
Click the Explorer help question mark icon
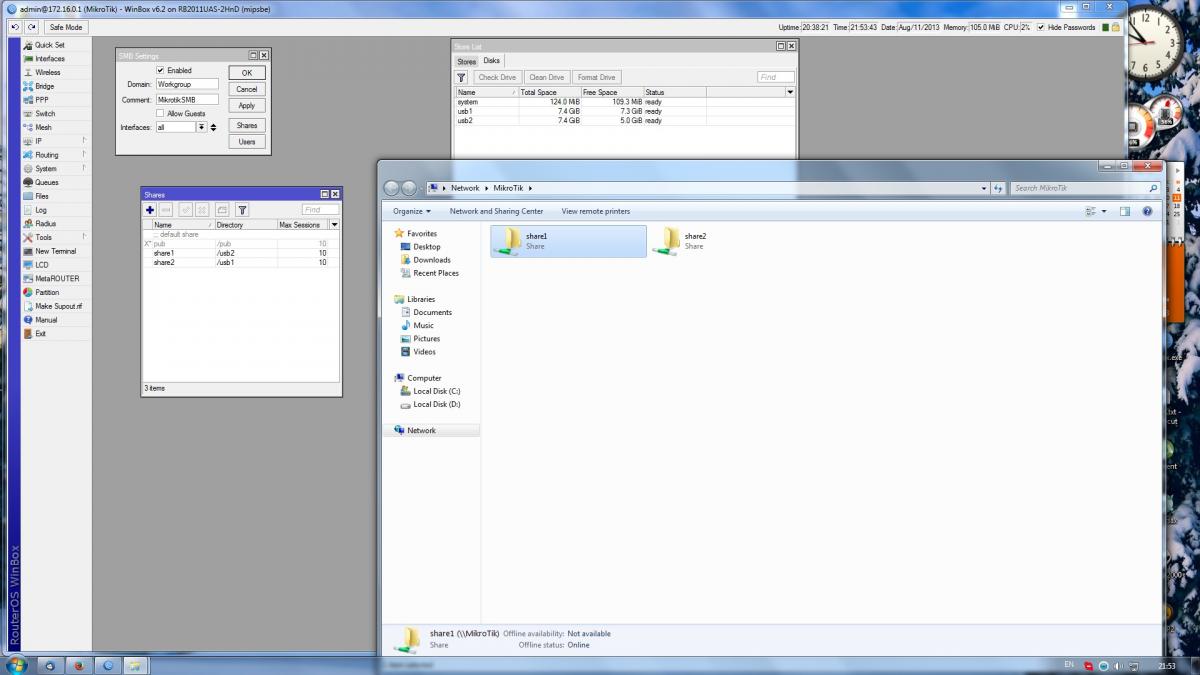(1147, 212)
